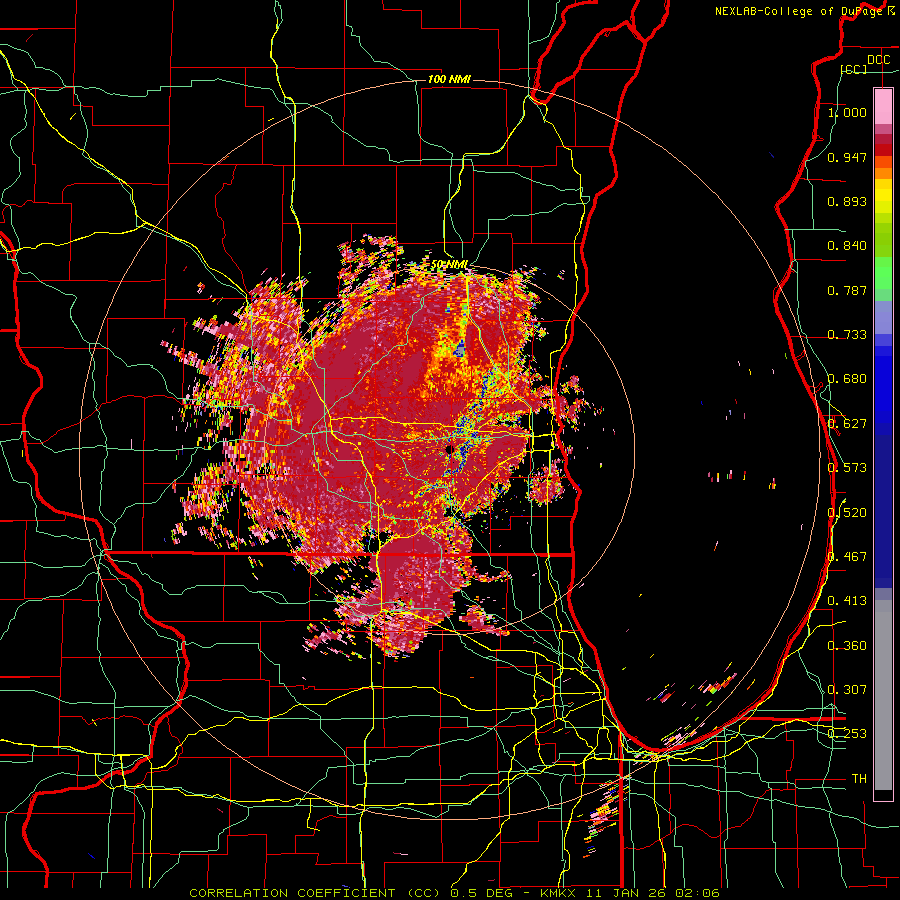Image resolution: width=900 pixels, height=900 pixels.
Task: Pick the light pink top color bar segment
Action: click(x=883, y=107)
